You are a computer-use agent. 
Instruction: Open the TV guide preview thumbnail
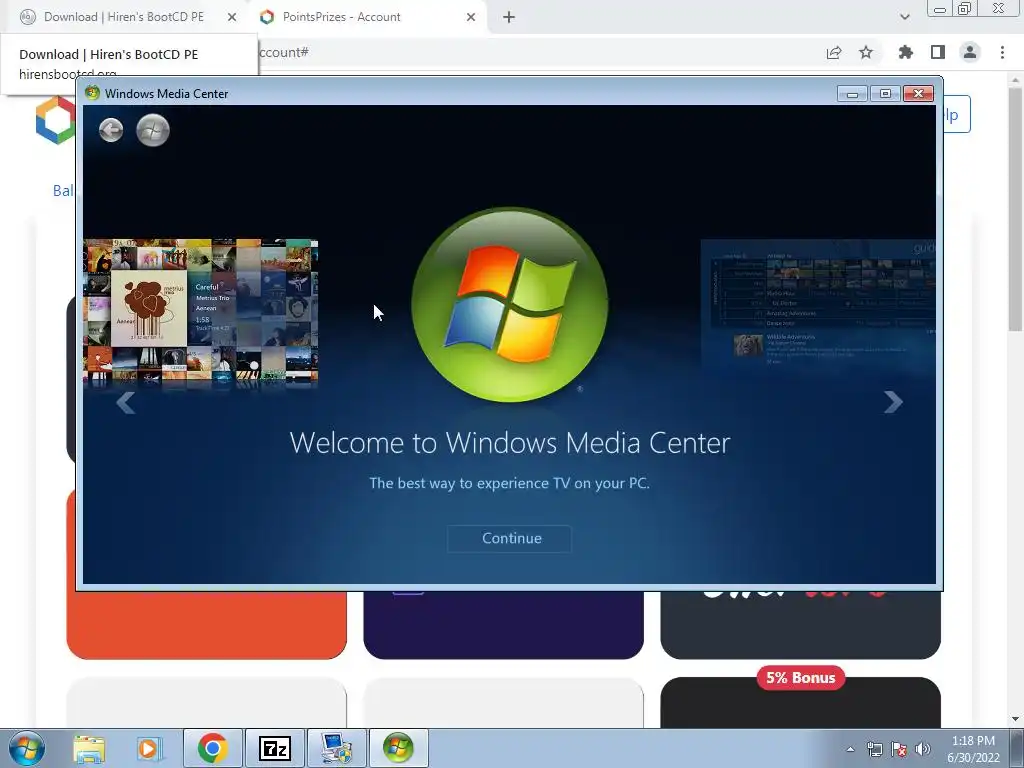(818, 304)
